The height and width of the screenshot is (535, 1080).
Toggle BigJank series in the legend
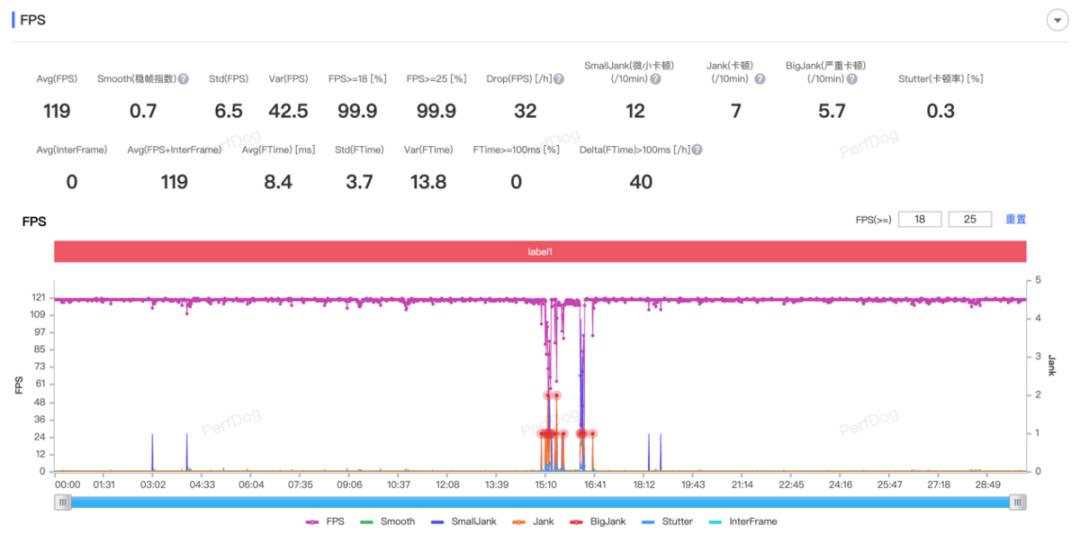tap(597, 522)
